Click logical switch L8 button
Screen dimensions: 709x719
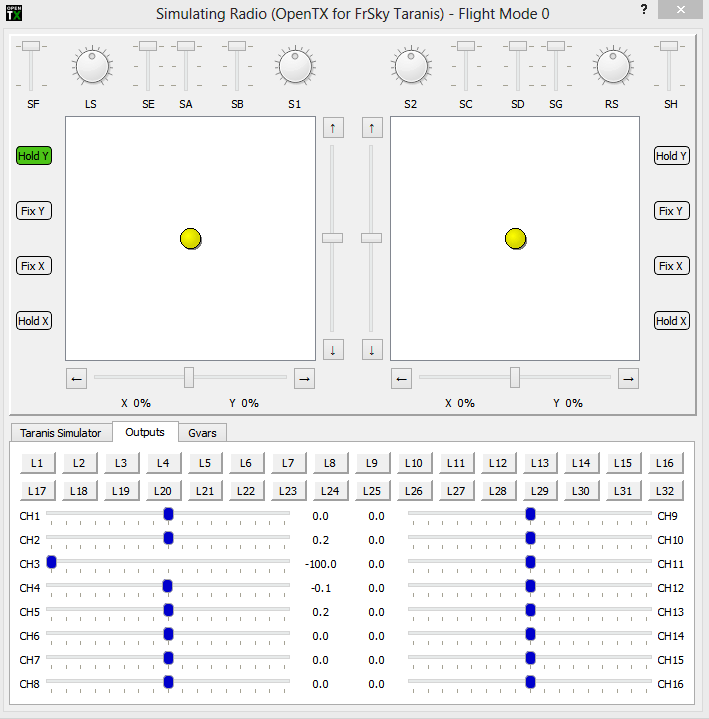[330, 463]
